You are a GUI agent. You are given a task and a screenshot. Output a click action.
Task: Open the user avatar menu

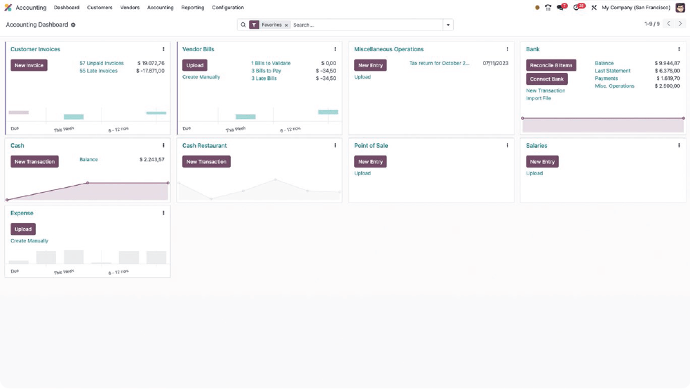(x=680, y=7)
